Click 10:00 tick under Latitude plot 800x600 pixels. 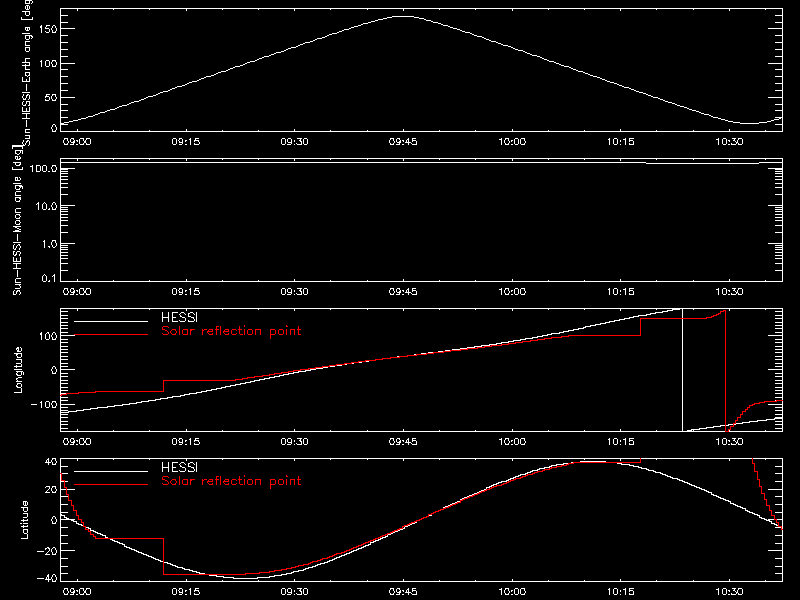(x=512, y=591)
